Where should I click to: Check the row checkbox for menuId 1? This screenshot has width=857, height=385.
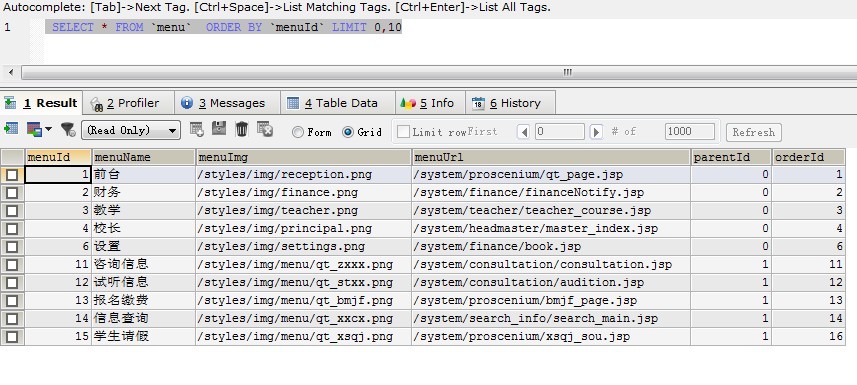pyautogui.click(x=12, y=175)
